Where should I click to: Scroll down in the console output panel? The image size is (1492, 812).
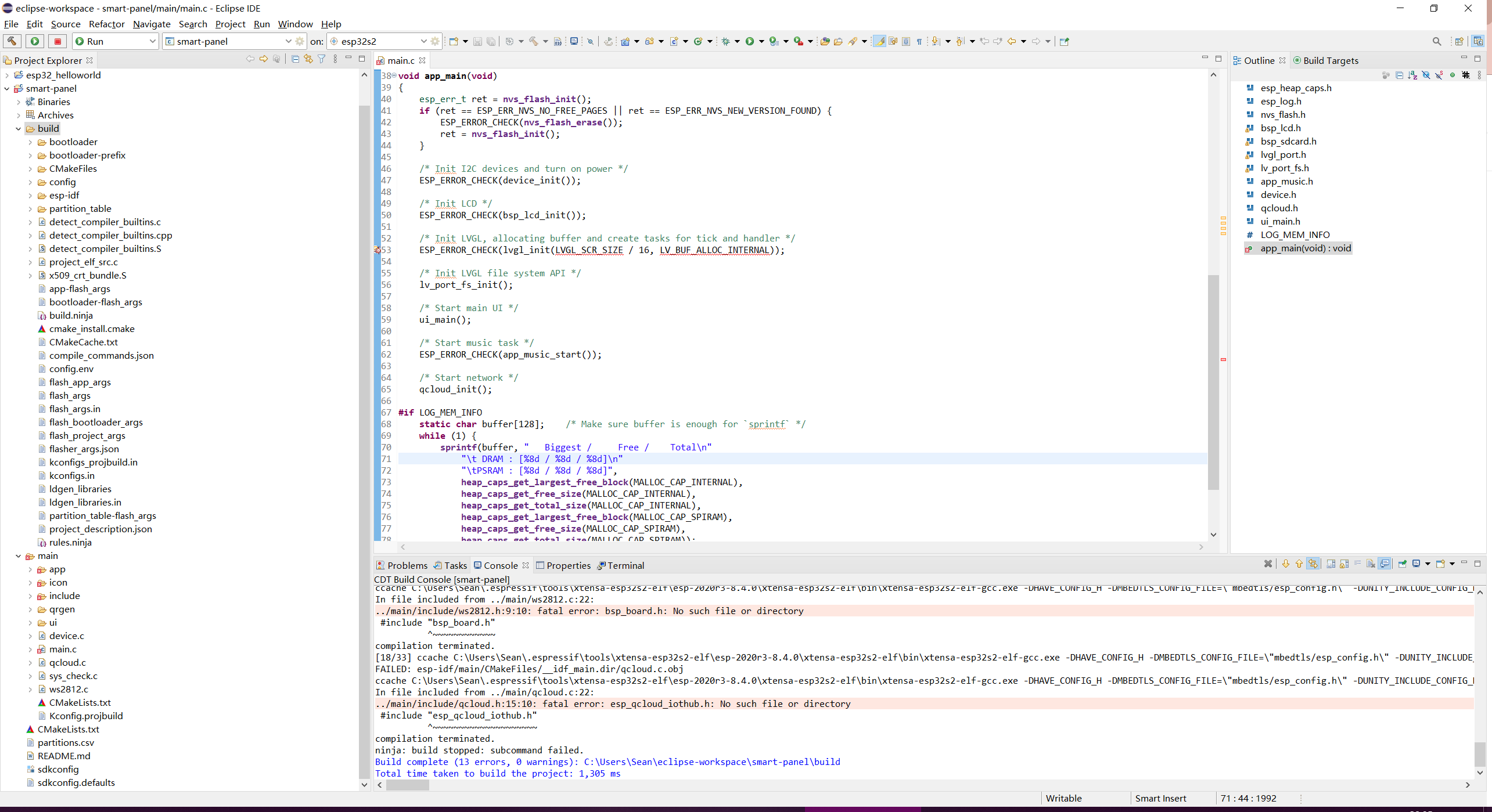coord(1480,773)
